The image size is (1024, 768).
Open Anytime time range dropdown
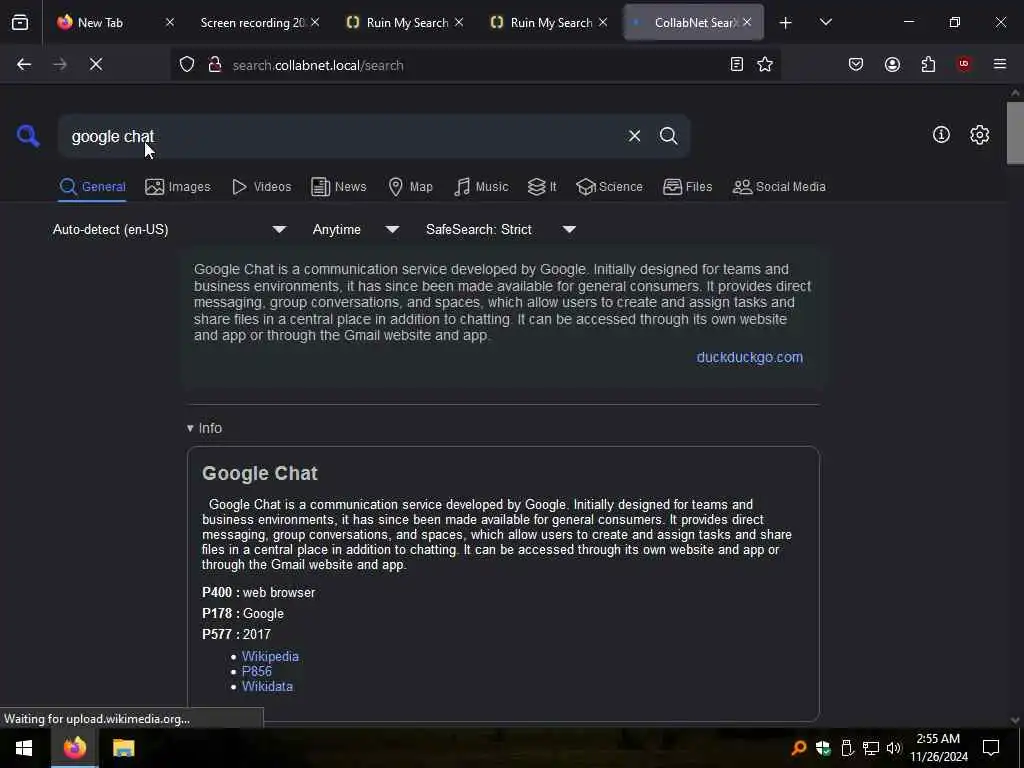[356, 229]
